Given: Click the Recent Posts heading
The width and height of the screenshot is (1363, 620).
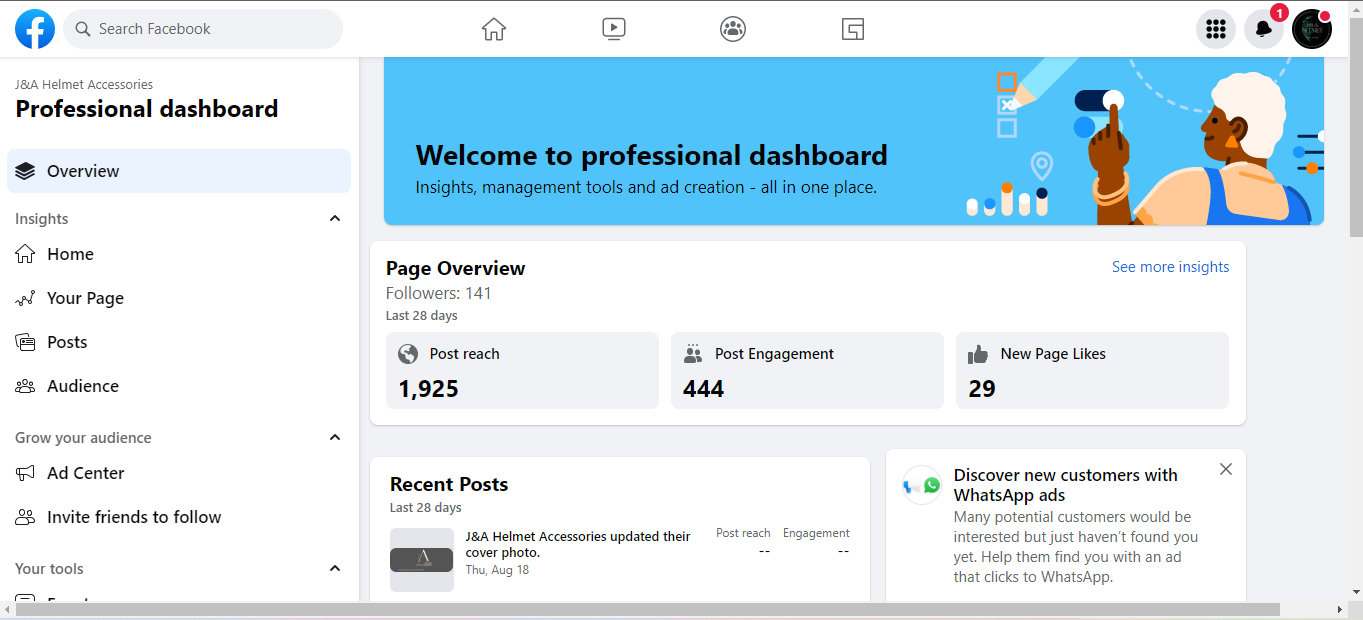Looking at the screenshot, I should tap(449, 484).
